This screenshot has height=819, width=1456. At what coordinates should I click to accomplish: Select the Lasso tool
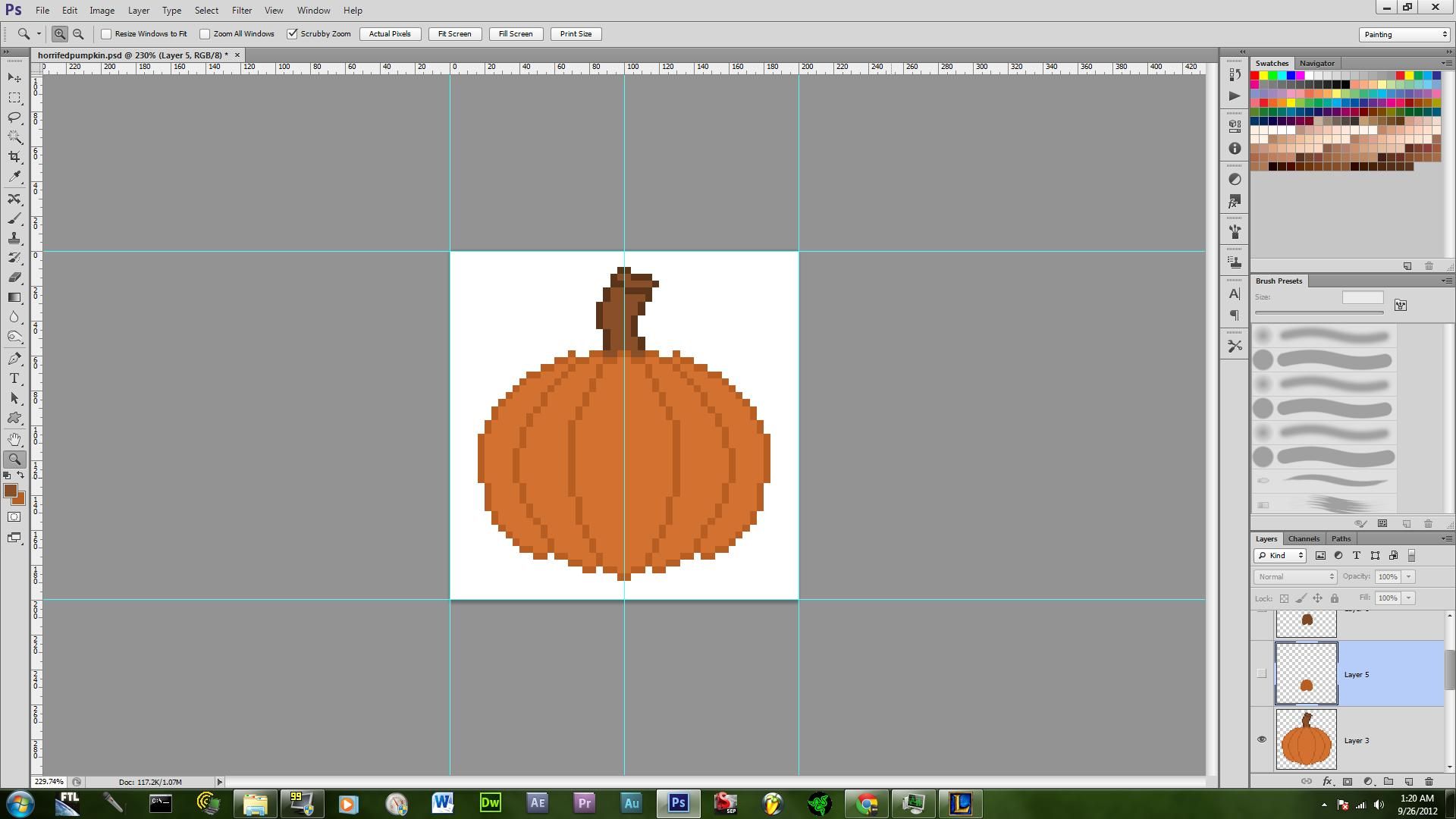(14, 118)
